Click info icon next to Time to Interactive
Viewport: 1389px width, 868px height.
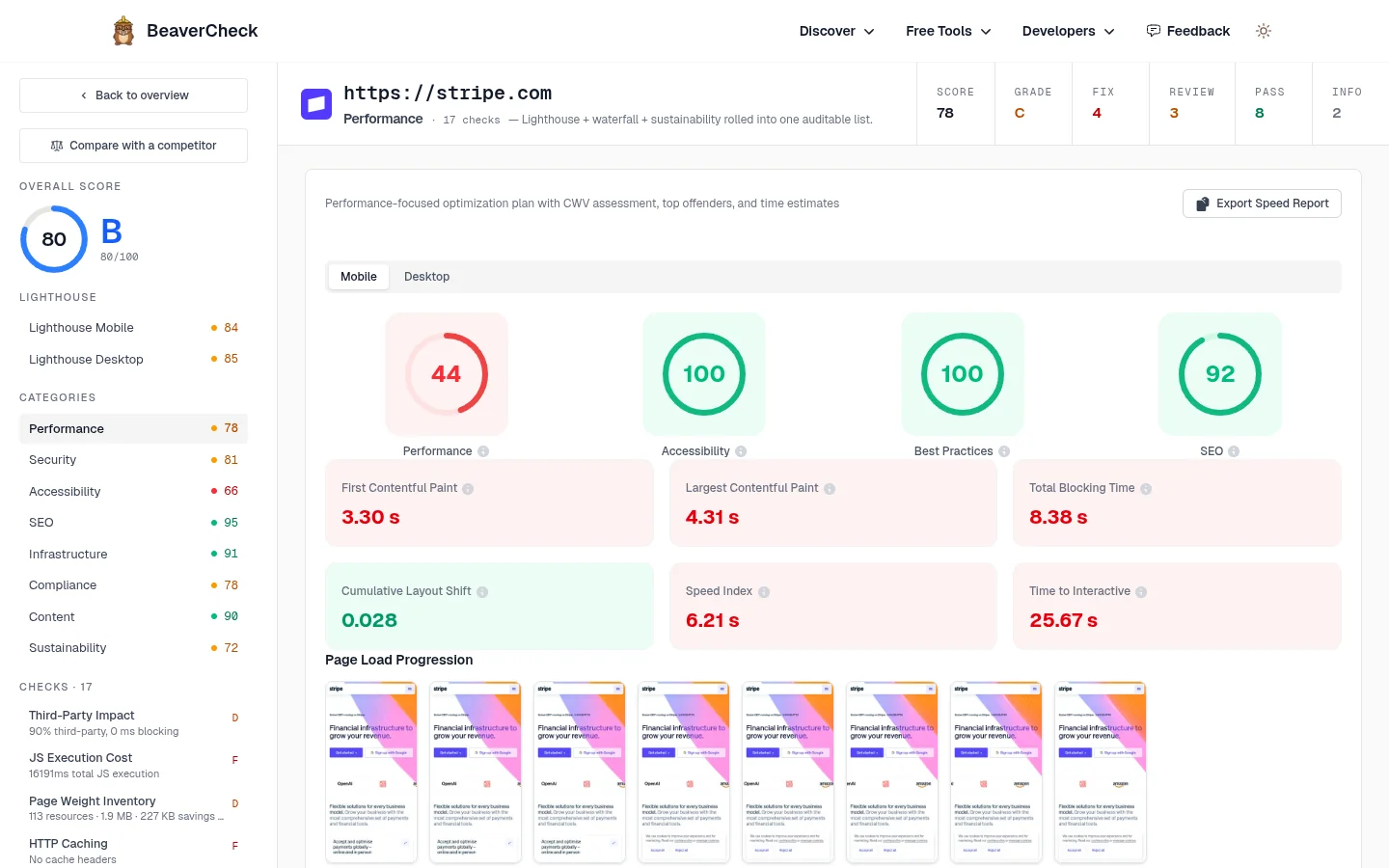click(x=1141, y=592)
